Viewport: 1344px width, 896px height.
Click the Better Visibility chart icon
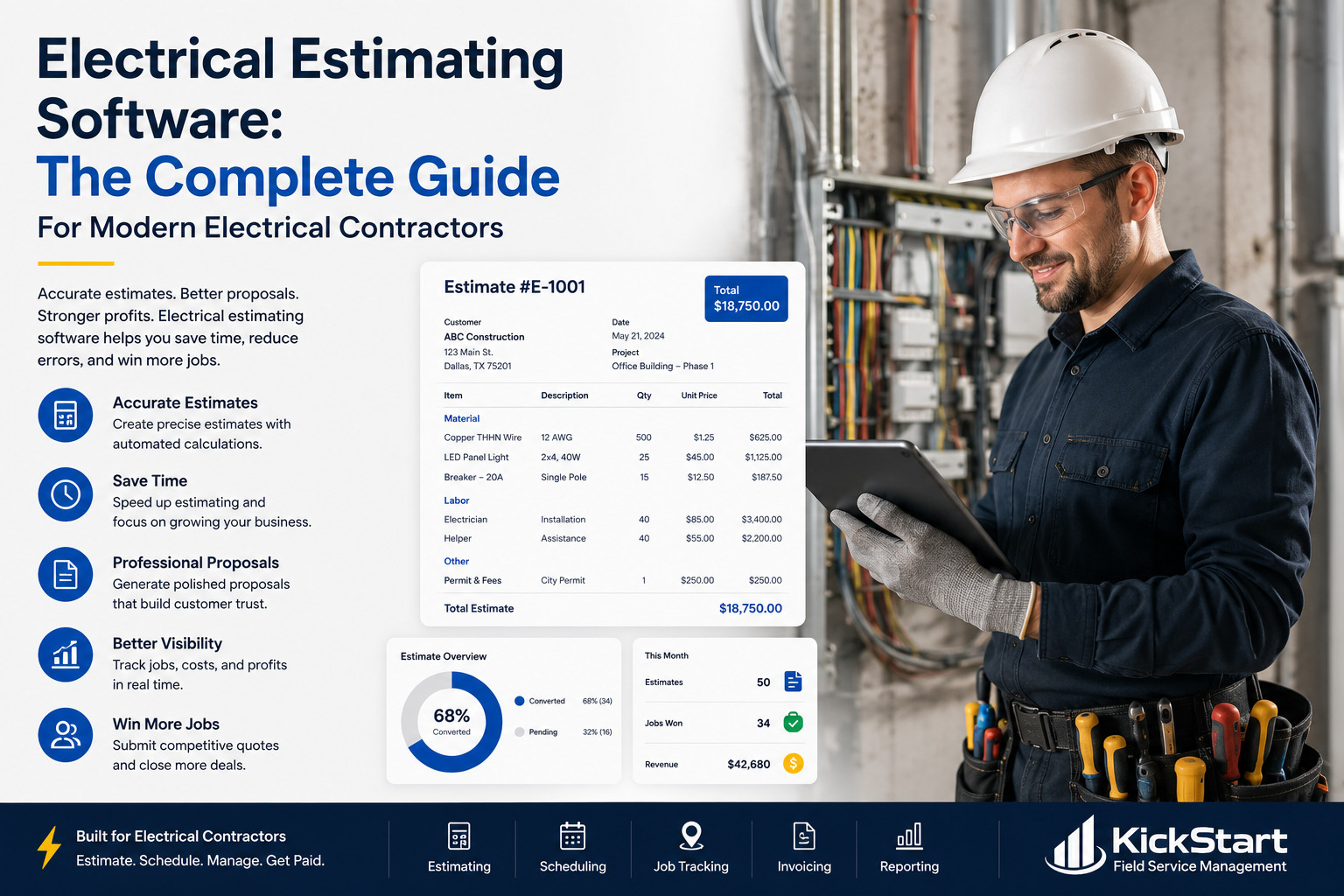66,654
